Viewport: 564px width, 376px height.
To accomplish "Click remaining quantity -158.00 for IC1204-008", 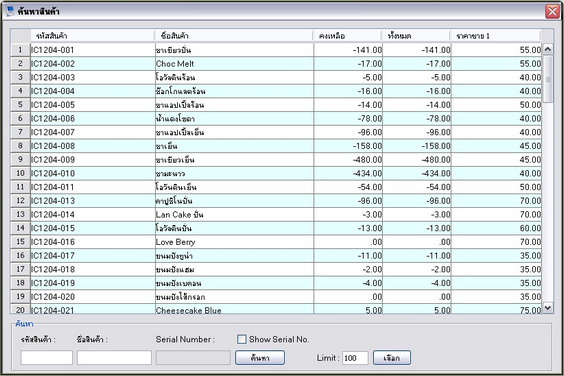I will (367, 146).
